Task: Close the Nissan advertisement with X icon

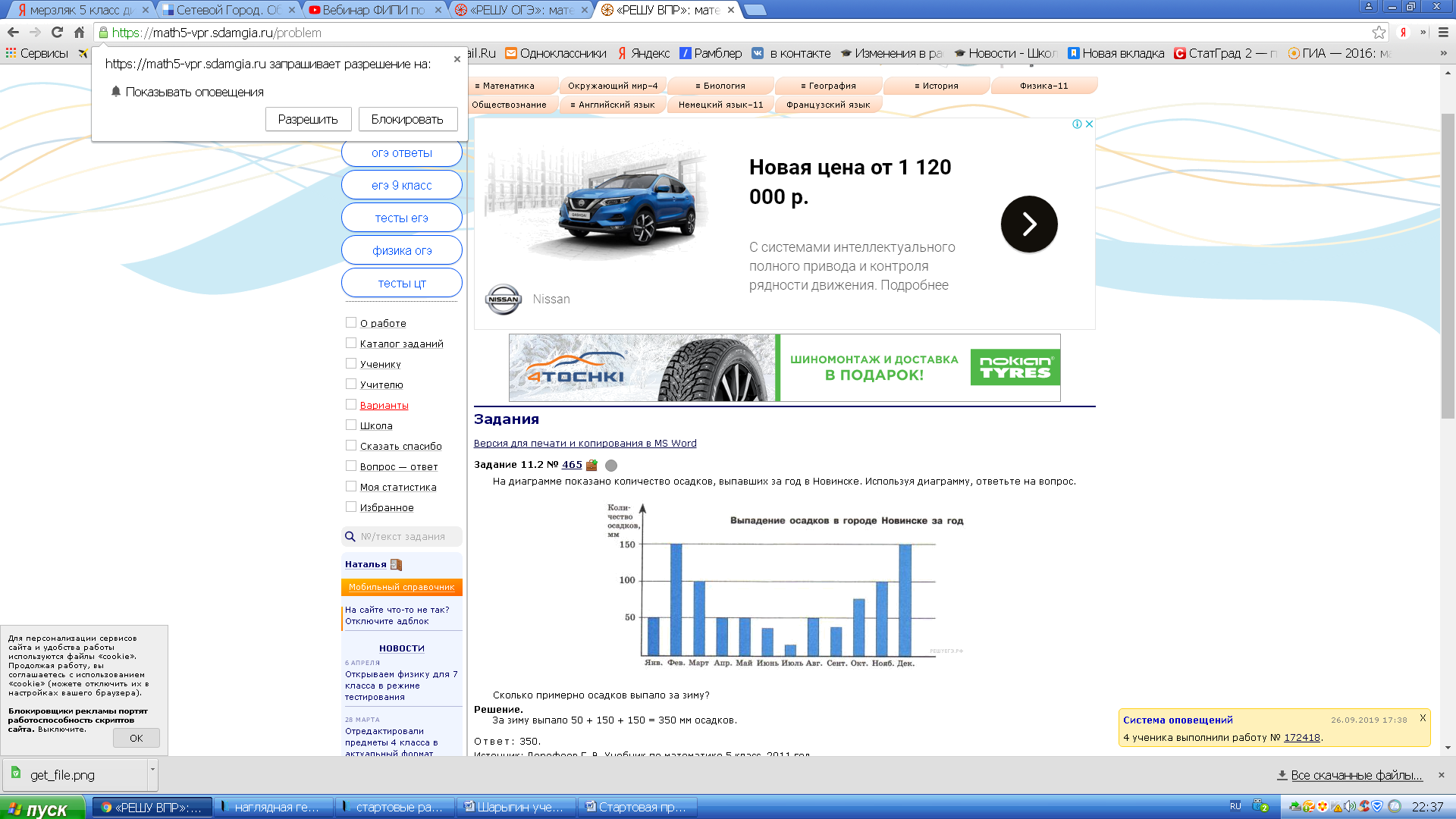Action: (x=1090, y=124)
